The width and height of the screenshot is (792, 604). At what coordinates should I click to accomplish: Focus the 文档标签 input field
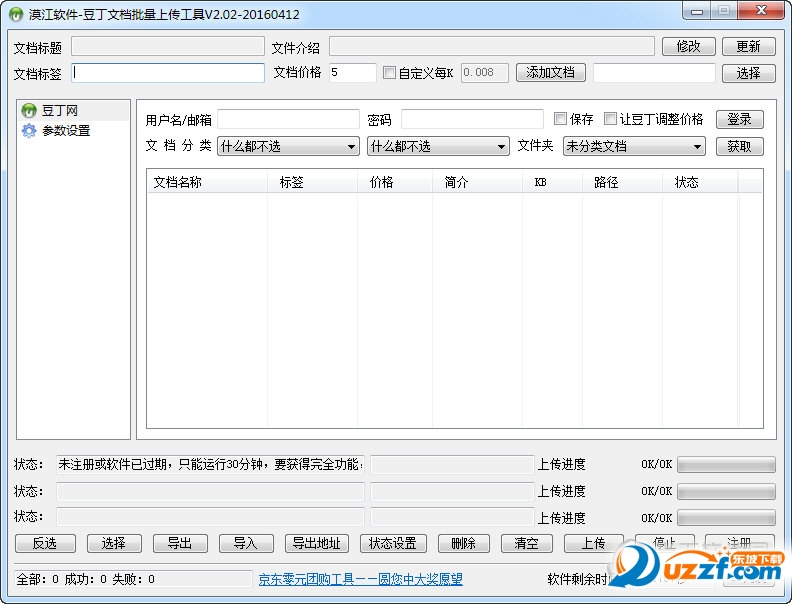click(x=168, y=73)
